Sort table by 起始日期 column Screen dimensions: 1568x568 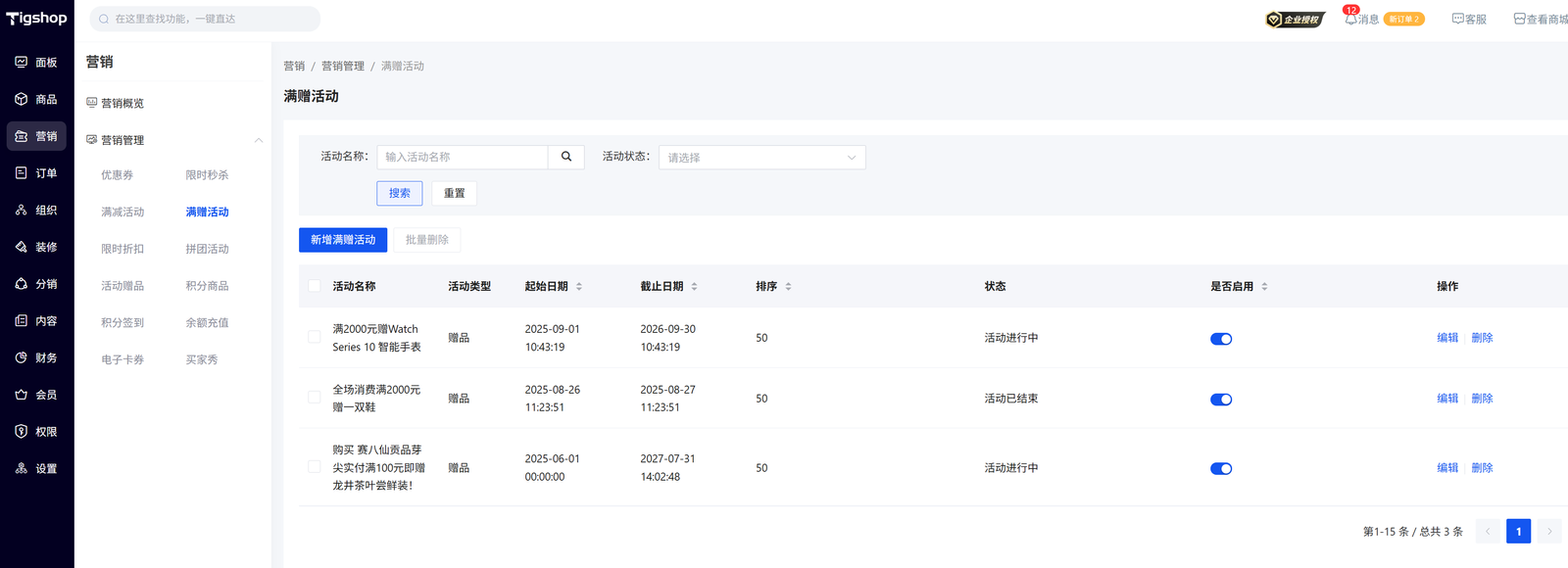point(578,286)
